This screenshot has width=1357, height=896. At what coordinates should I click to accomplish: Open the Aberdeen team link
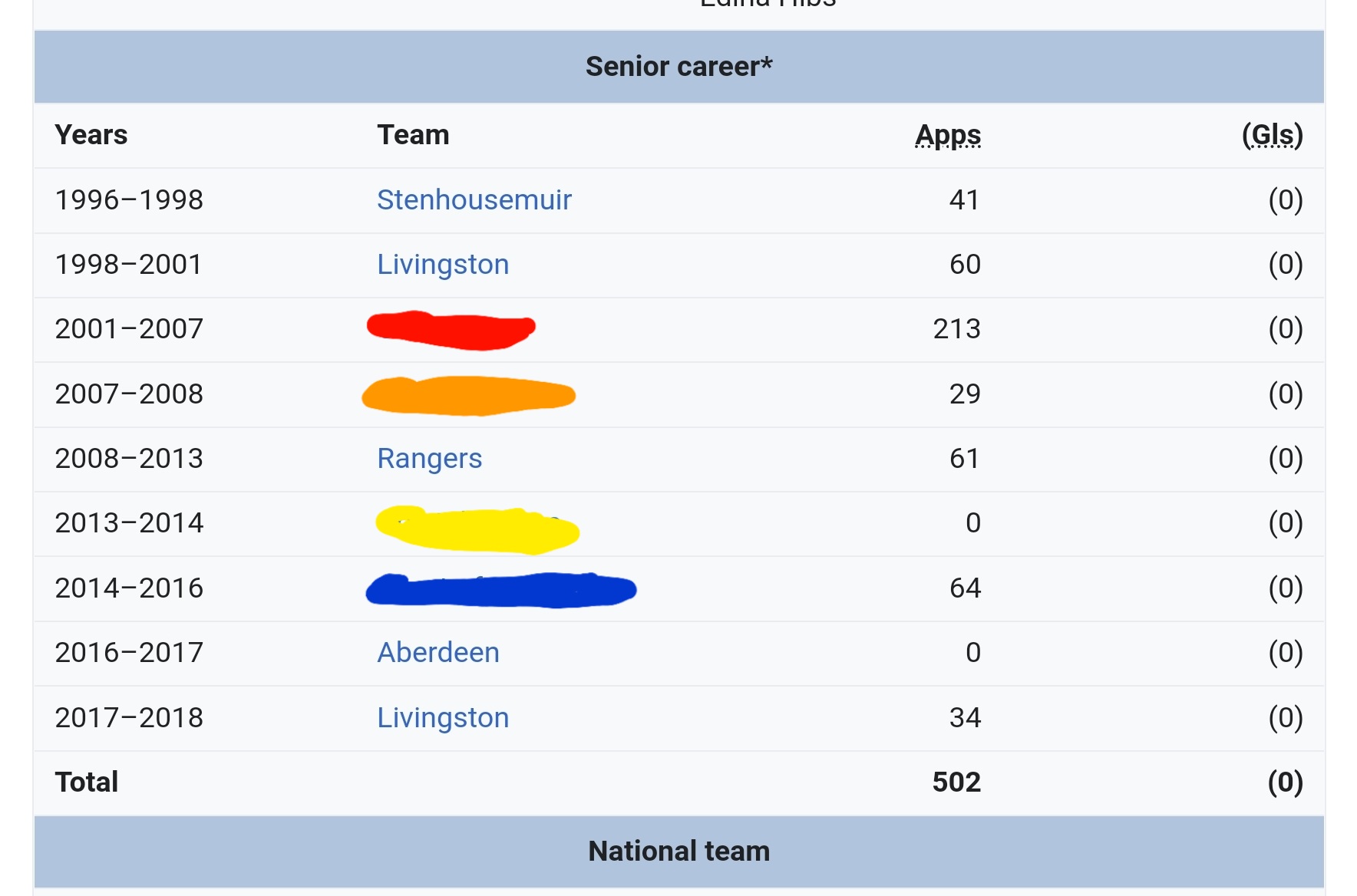coord(438,652)
